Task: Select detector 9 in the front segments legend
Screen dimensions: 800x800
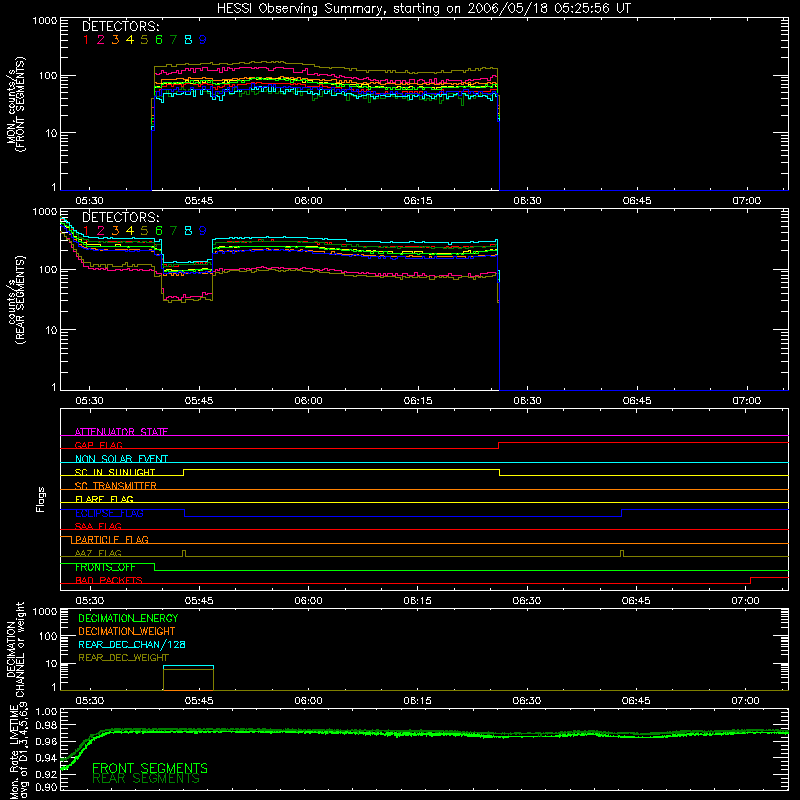Action: click(203, 40)
